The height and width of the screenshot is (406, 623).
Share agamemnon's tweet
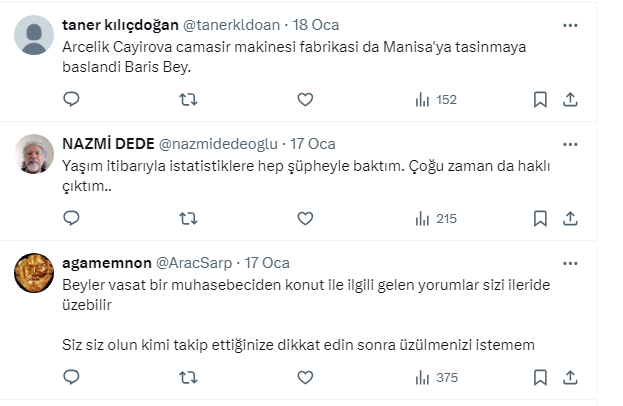(x=570, y=377)
